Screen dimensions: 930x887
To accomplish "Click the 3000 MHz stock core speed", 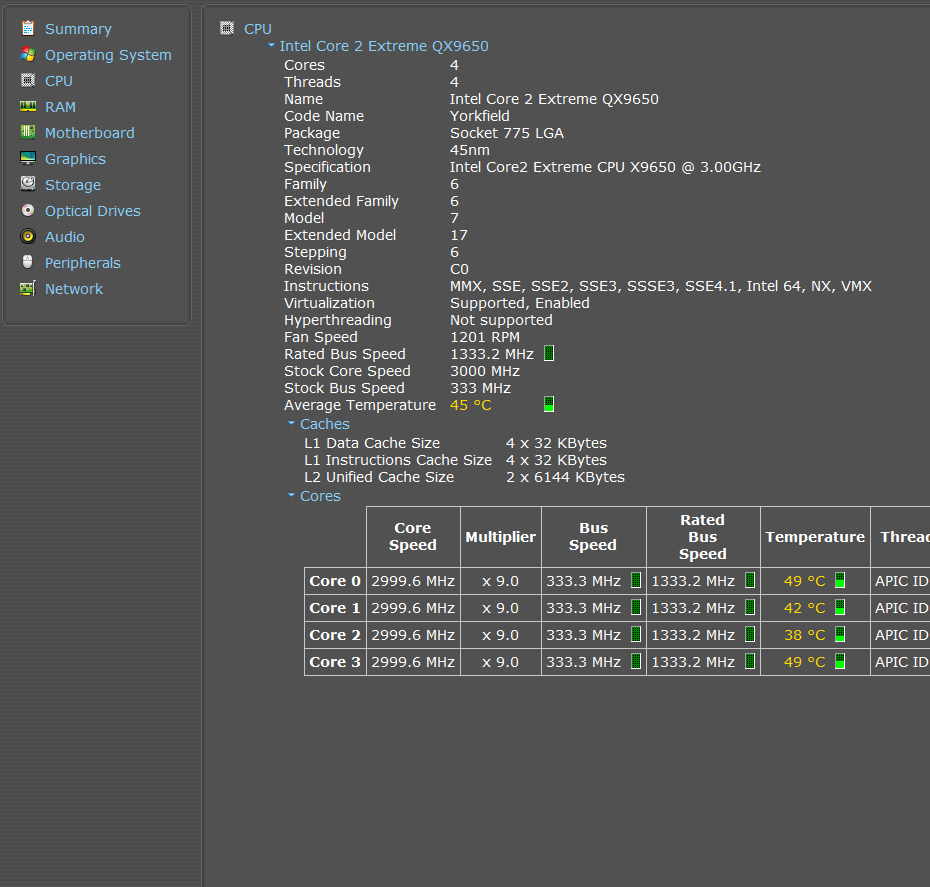I will (x=485, y=371).
